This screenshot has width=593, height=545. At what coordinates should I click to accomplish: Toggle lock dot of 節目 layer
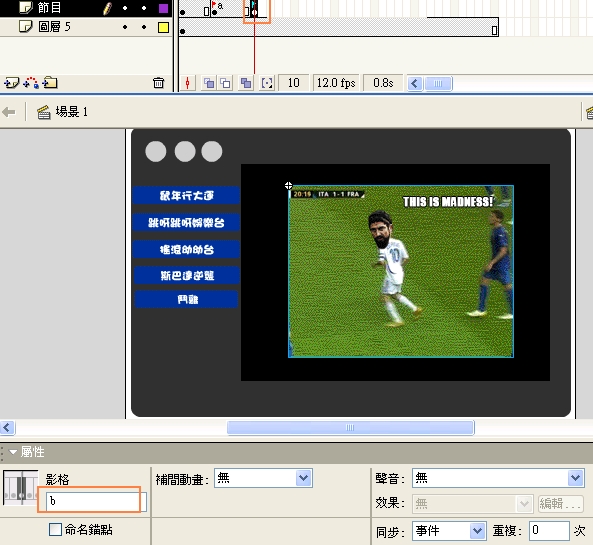144,8
